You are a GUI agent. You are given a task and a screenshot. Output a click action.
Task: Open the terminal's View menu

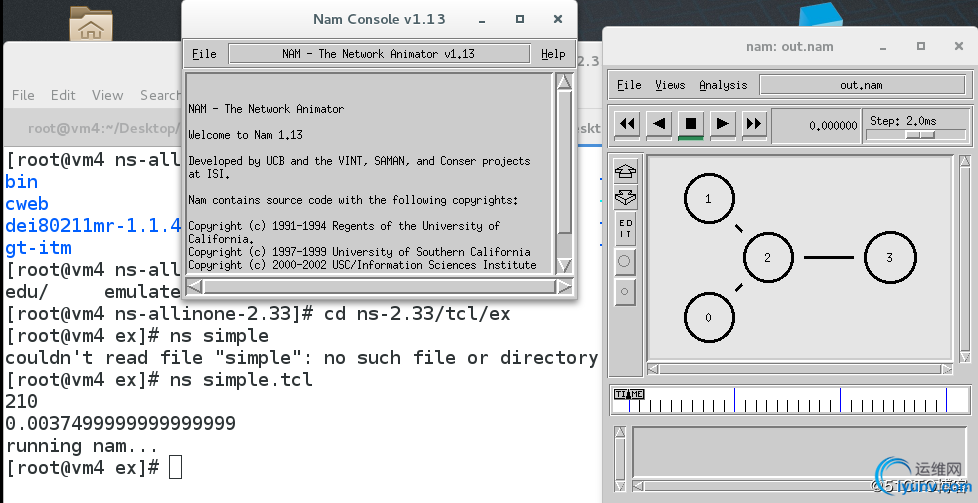(x=107, y=95)
